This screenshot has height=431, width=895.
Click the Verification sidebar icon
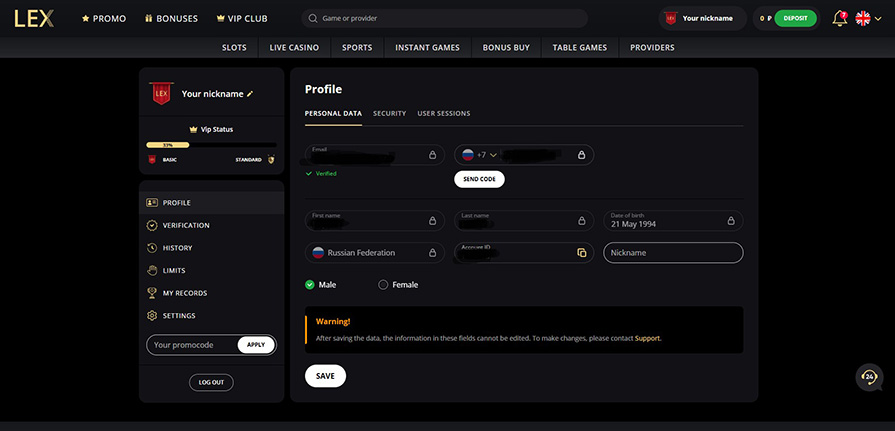pyautogui.click(x=152, y=225)
